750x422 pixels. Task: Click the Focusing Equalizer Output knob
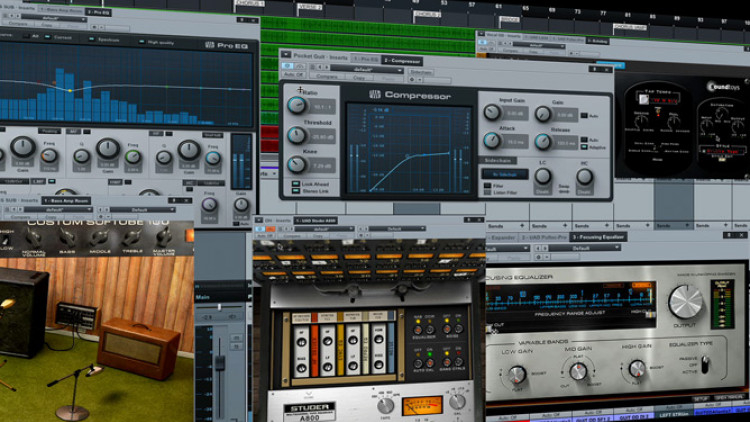tap(685, 302)
